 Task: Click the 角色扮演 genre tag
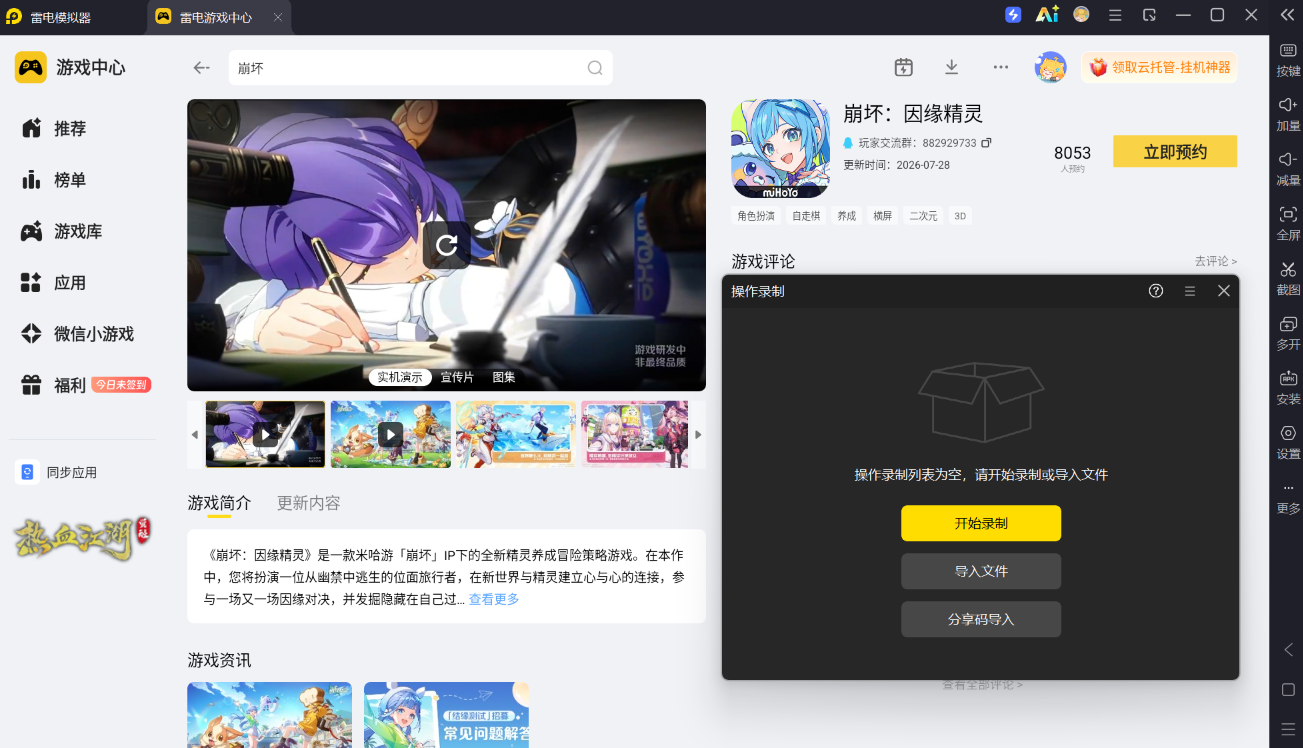pos(756,216)
